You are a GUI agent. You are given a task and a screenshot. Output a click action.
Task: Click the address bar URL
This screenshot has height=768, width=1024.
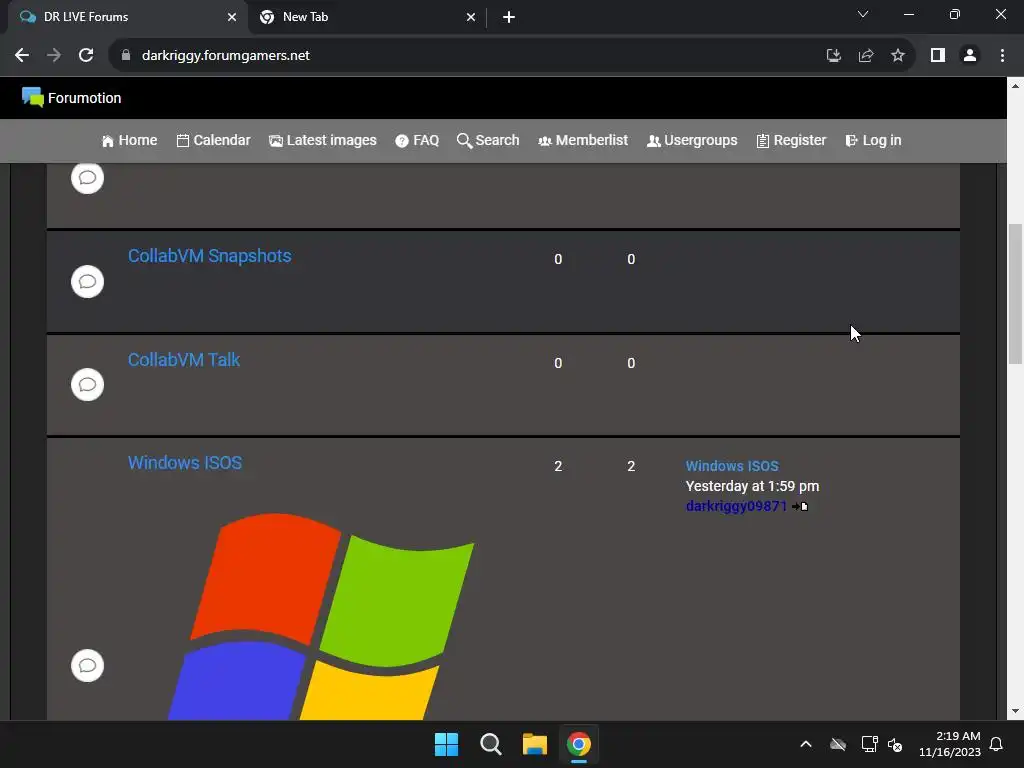coord(226,56)
